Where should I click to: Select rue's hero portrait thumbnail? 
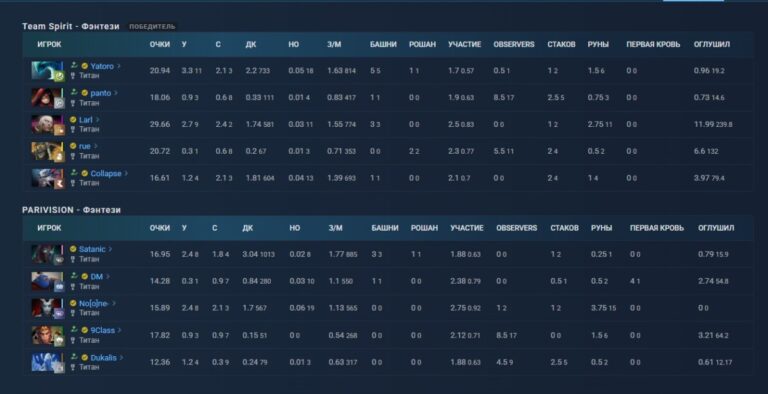coord(48,151)
